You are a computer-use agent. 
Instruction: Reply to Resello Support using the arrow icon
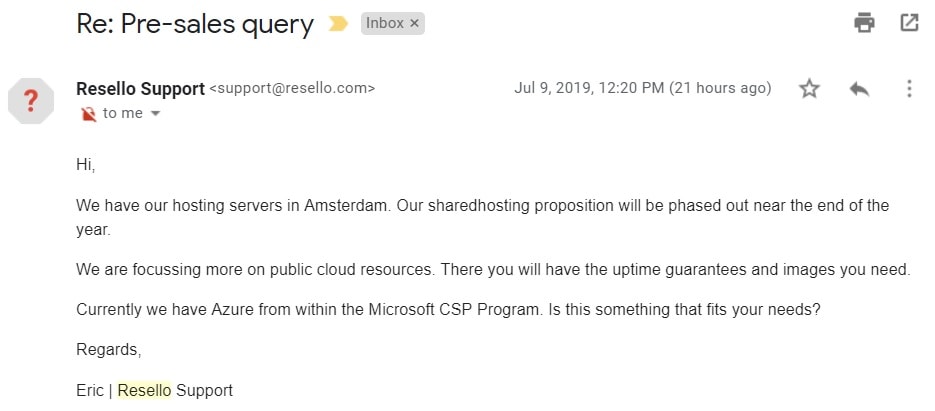(859, 89)
